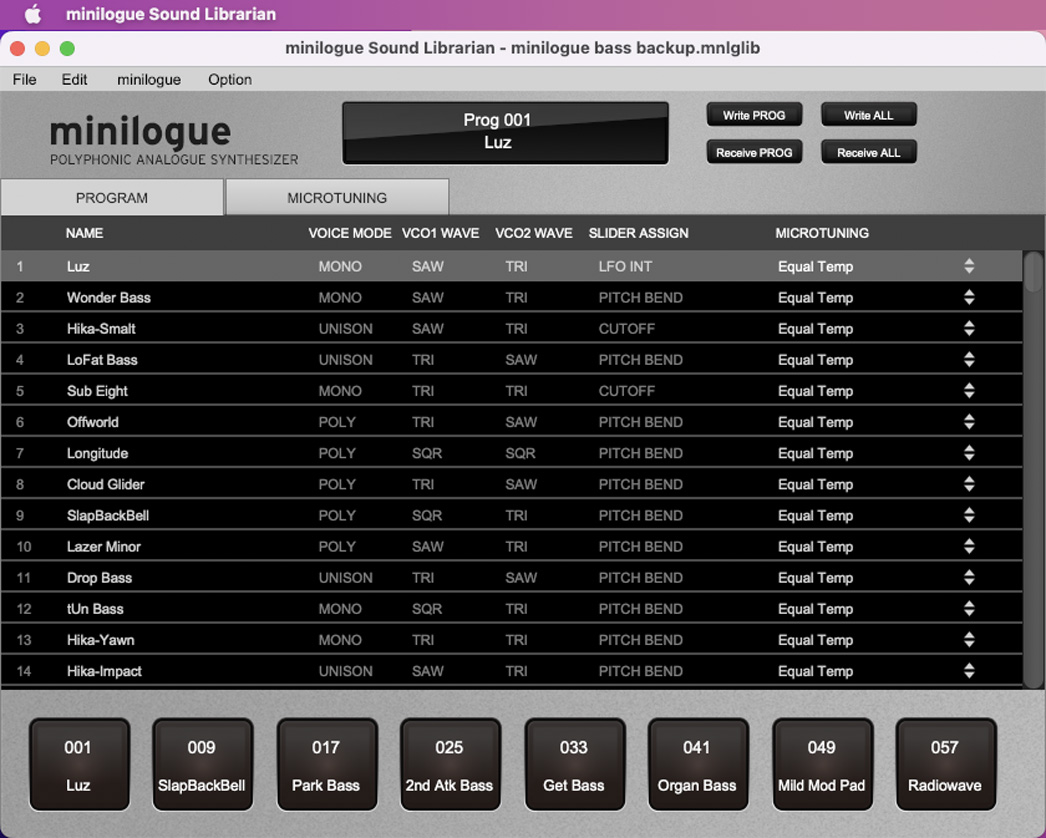
Task: Select the 009 SlapBackBell bank pad
Action: click(x=202, y=765)
